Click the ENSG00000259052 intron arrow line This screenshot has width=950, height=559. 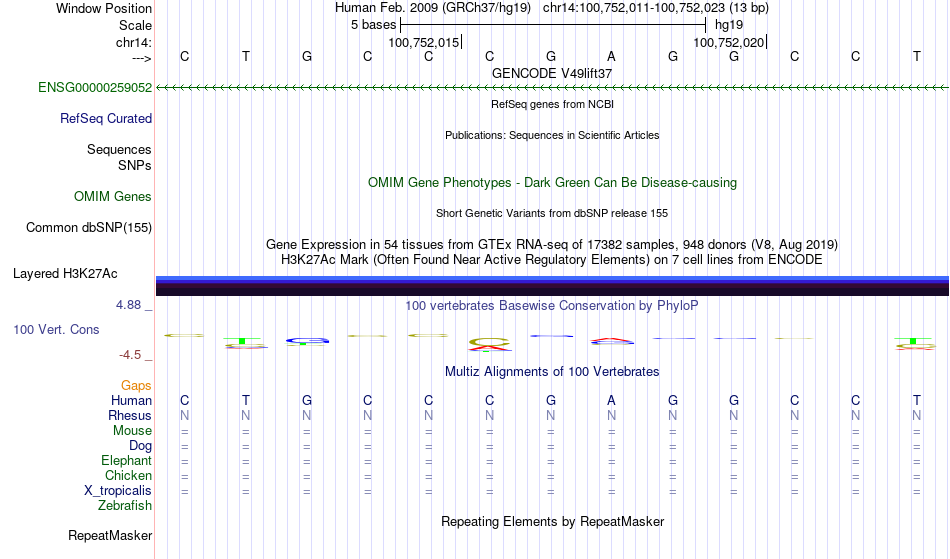pyautogui.click(x=552, y=88)
